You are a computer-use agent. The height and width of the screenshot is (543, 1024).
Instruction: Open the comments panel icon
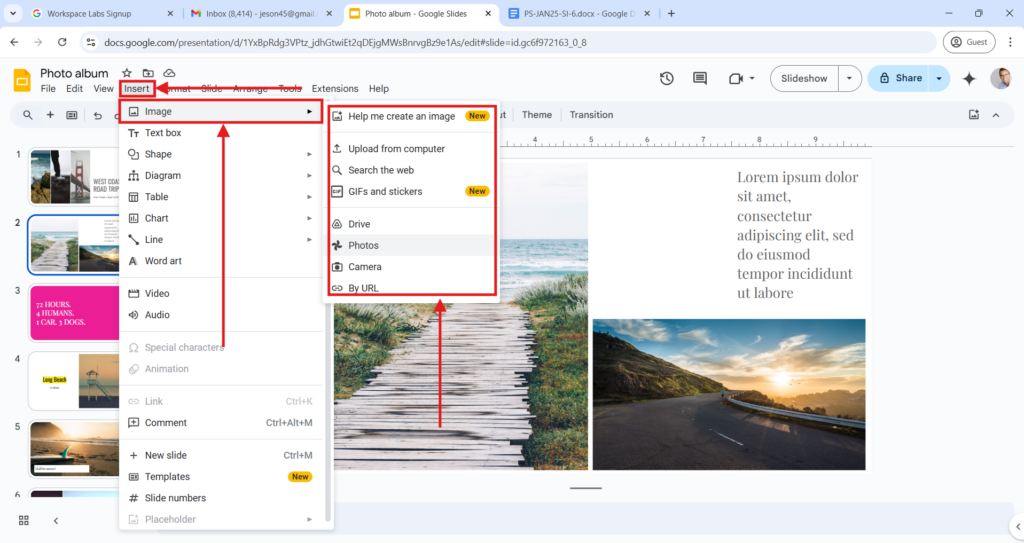point(700,78)
